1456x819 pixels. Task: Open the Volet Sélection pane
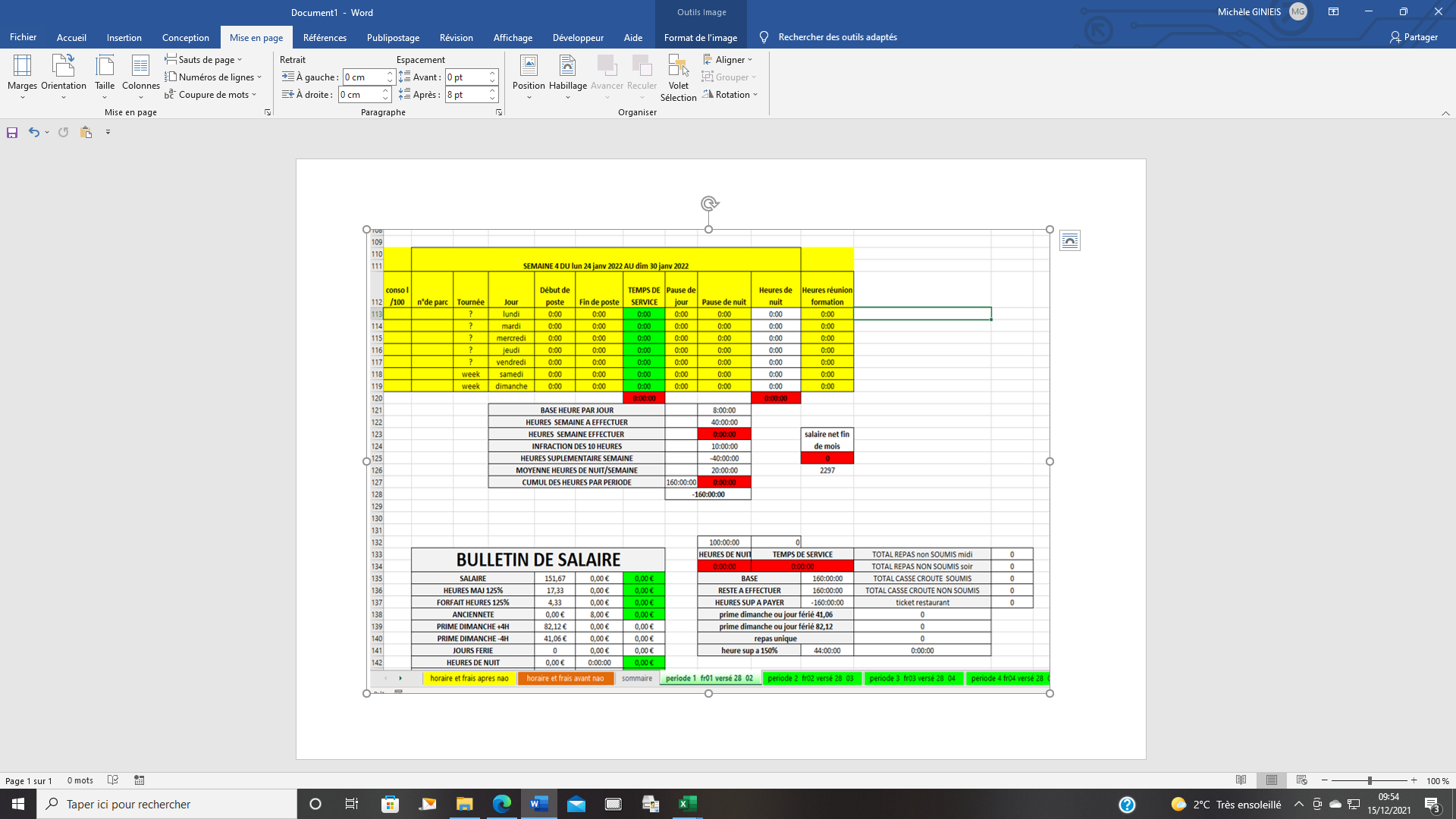678,77
